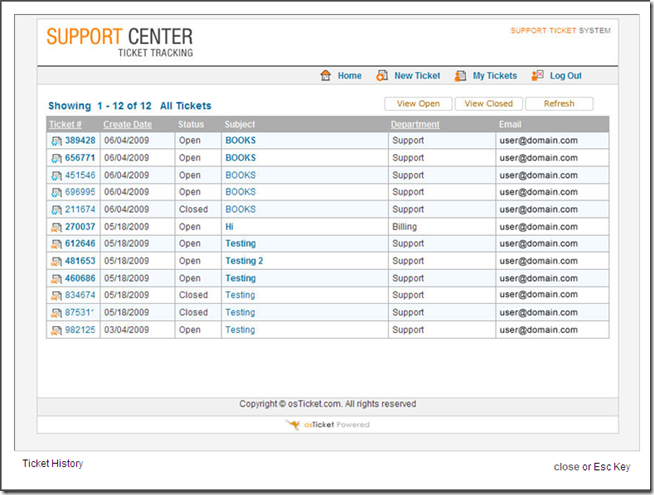Sort tickets by Create Date header
The image size is (654, 495).
point(127,124)
